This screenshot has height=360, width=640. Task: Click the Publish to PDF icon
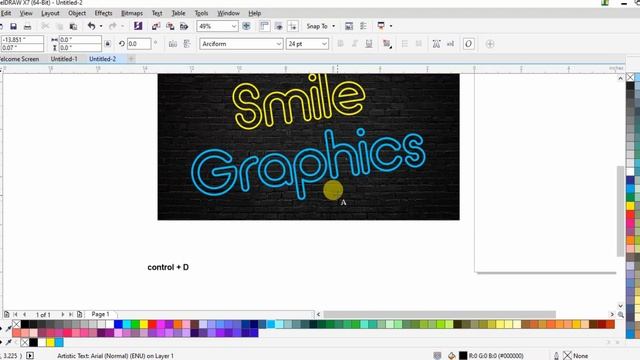coord(184,27)
